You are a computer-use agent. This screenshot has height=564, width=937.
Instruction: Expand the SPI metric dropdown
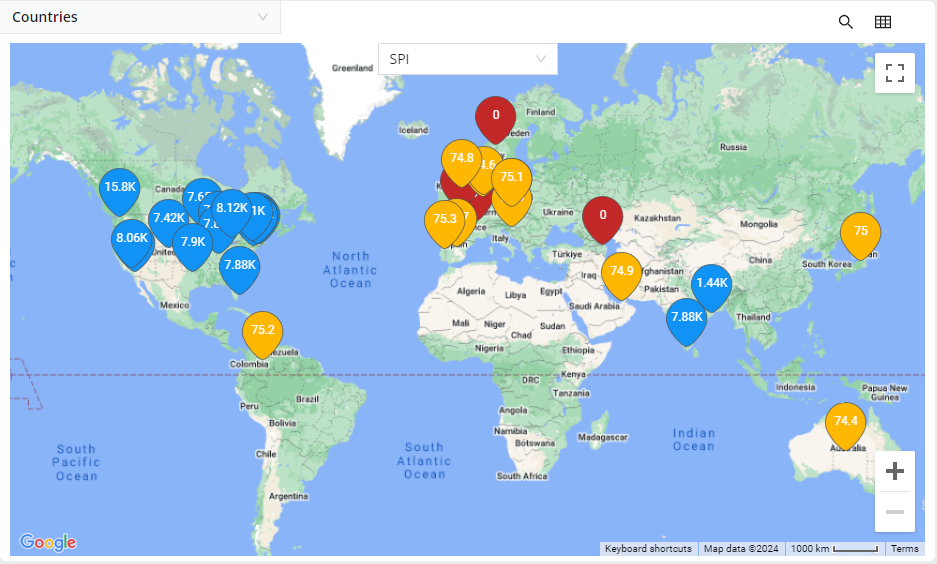pos(468,59)
